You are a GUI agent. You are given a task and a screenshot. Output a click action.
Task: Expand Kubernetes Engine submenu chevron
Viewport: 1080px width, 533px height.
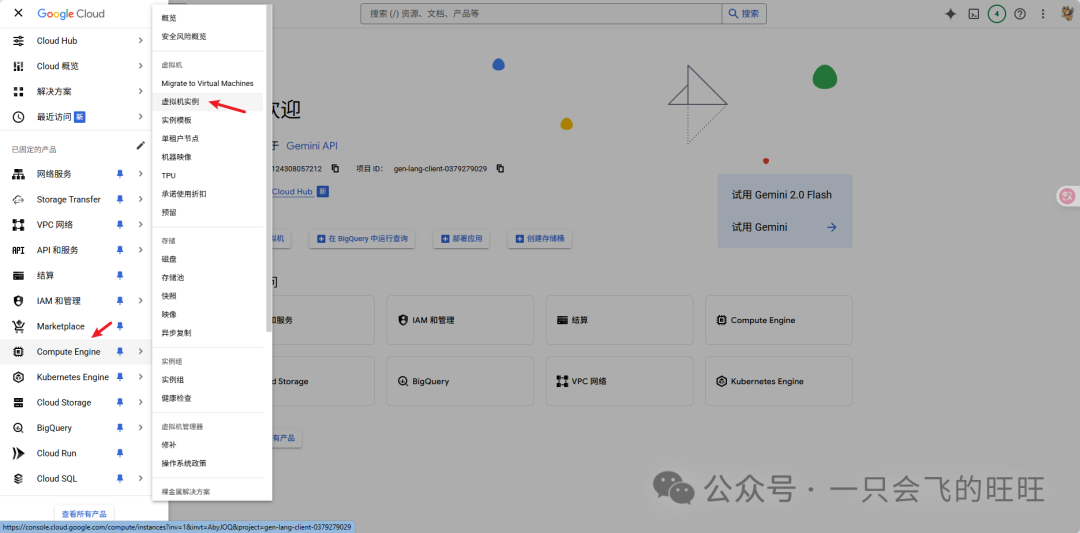pyautogui.click(x=141, y=377)
